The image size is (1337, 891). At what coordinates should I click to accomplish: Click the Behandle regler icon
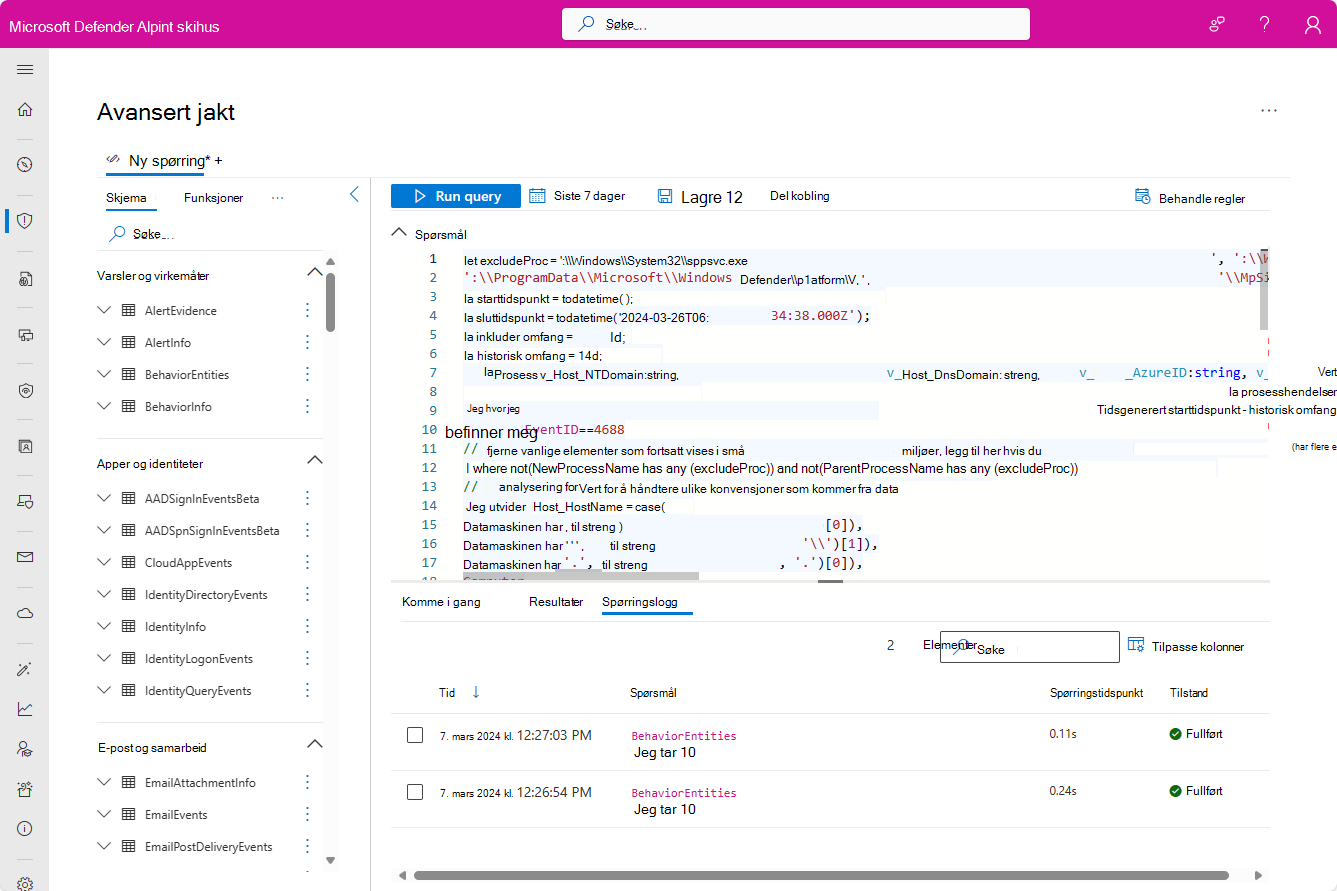(x=1142, y=197)
